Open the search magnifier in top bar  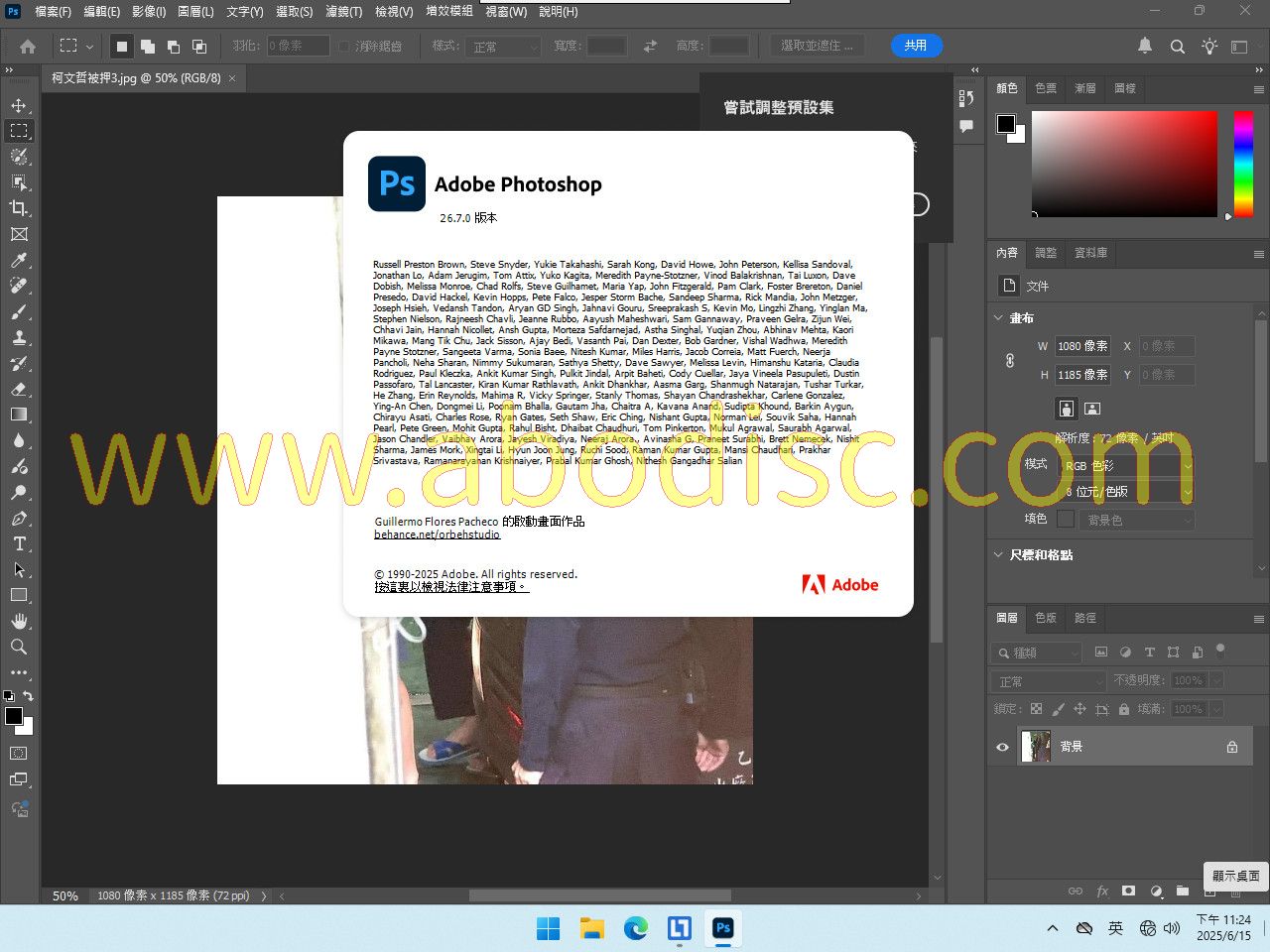point(1178,46)
